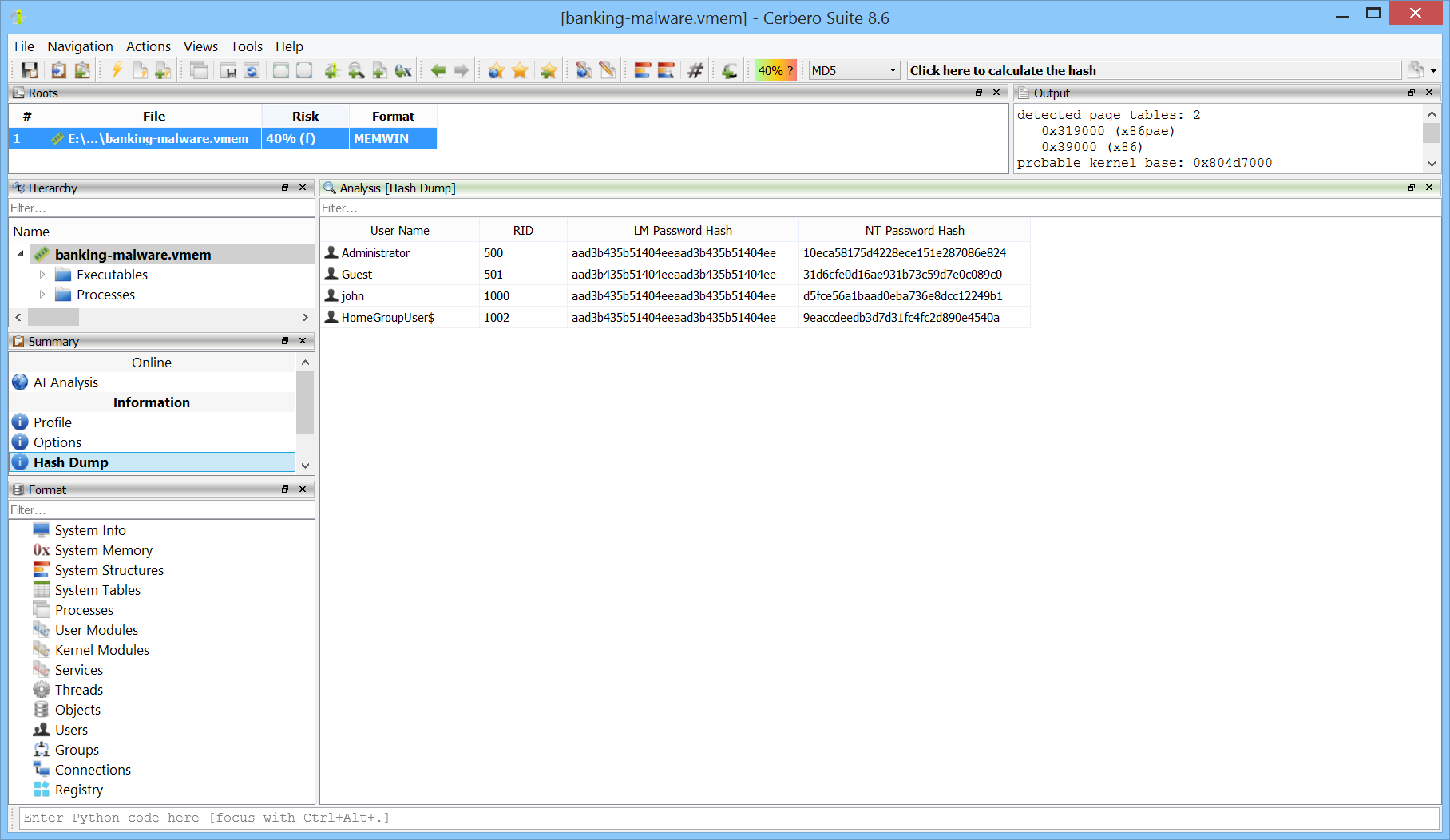Select Kernel Modules in Format panel

pyautogui.click(x=101, y=650)
